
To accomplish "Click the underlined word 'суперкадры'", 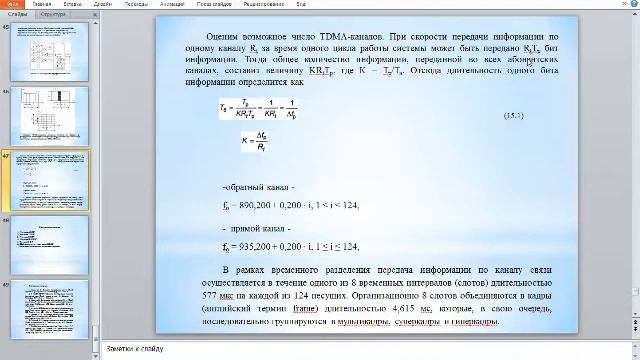I will (418, 322).
